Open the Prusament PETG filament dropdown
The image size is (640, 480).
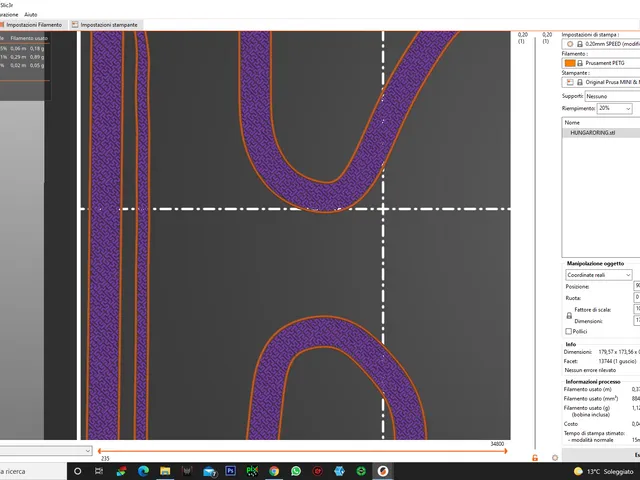601,63
